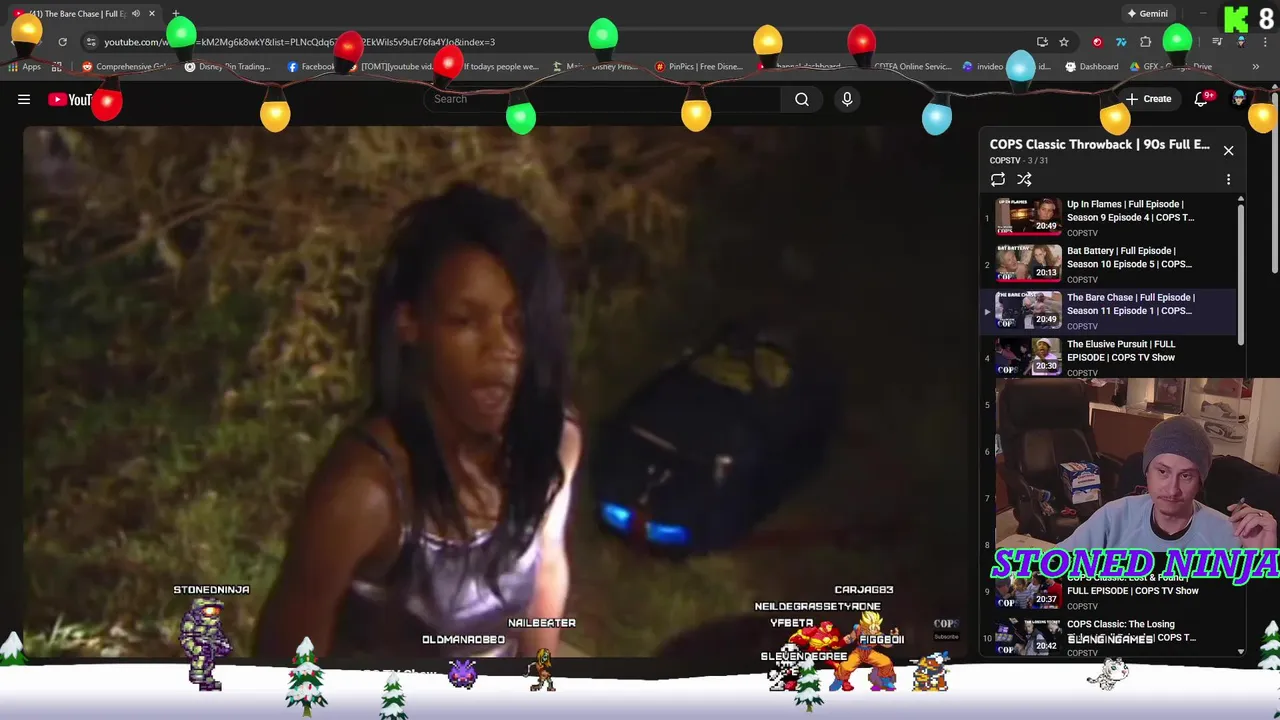Select The Bare Chase playlist entry
The height and width of the screenshot is (720, 1280).
1110,311
